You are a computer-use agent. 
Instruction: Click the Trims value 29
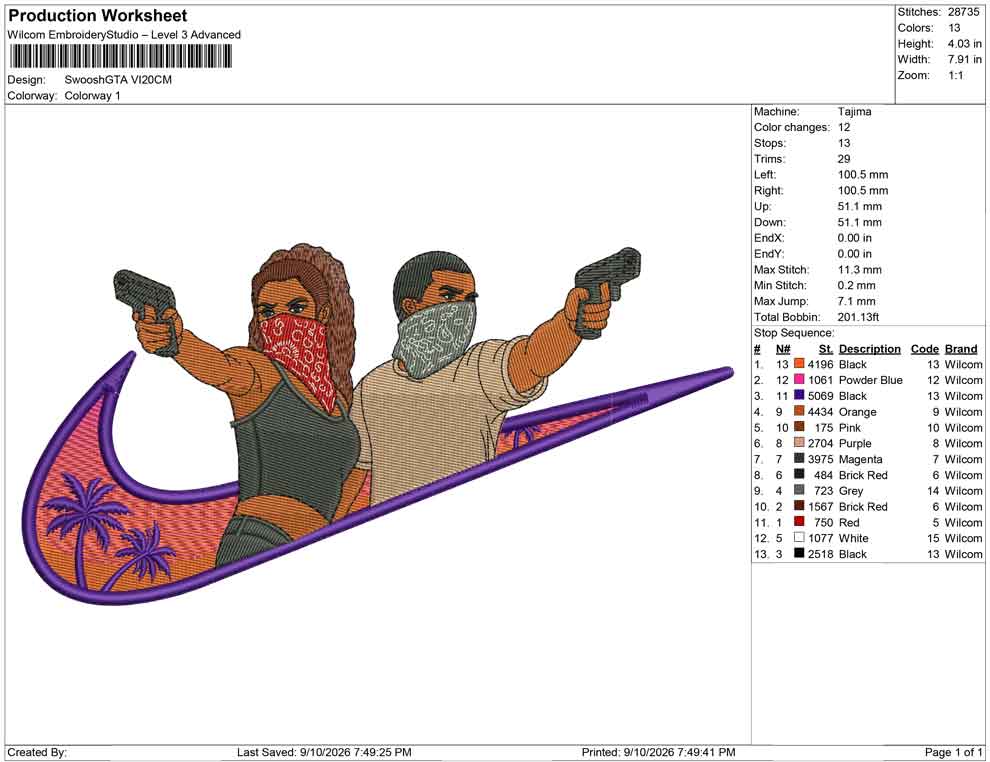click(x=844, y=159)
